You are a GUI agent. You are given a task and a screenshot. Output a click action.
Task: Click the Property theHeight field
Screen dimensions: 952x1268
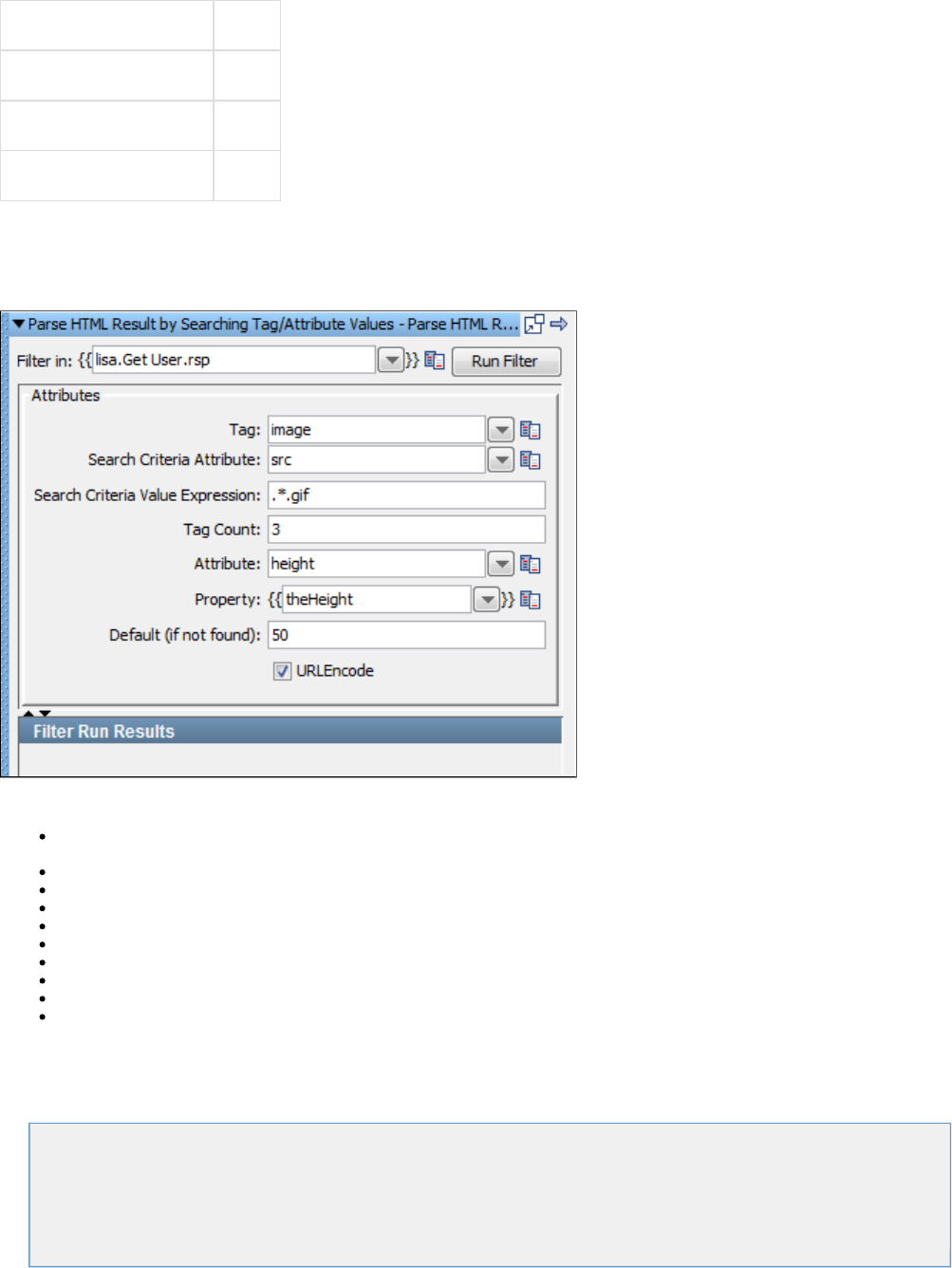pos(377,600)
